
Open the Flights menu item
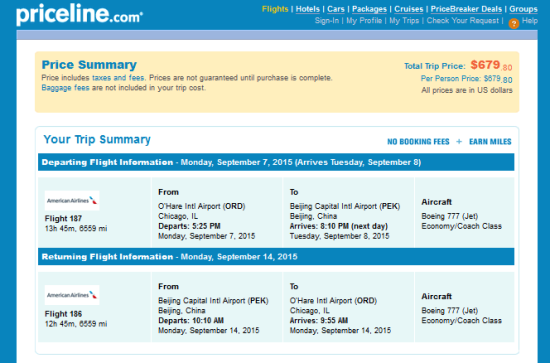(x=275, y=9)
